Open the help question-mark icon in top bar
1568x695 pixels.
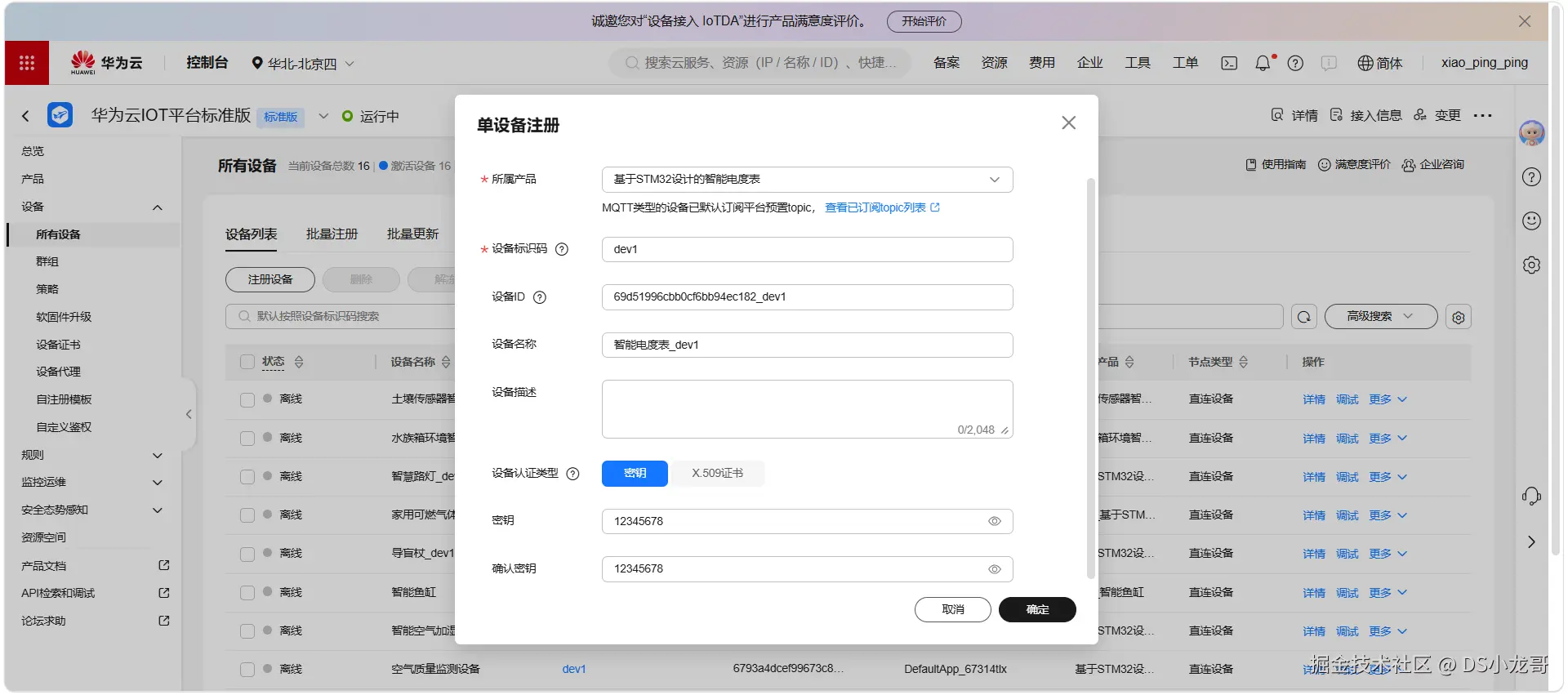pyautogui.click(x=1295, y=63)
